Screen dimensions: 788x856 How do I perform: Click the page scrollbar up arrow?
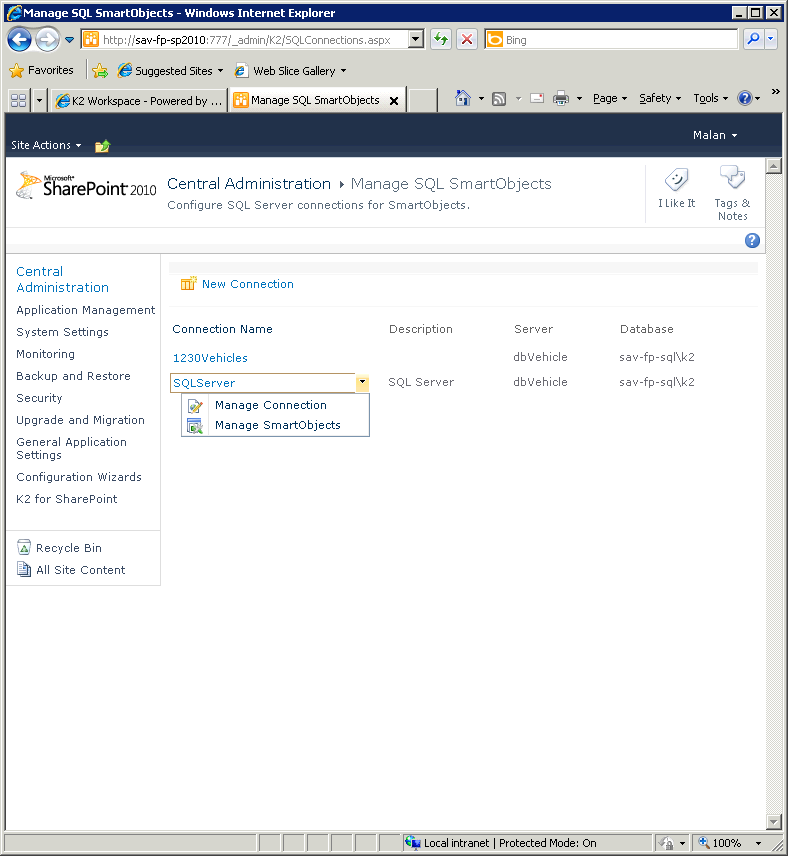point(773,165)
